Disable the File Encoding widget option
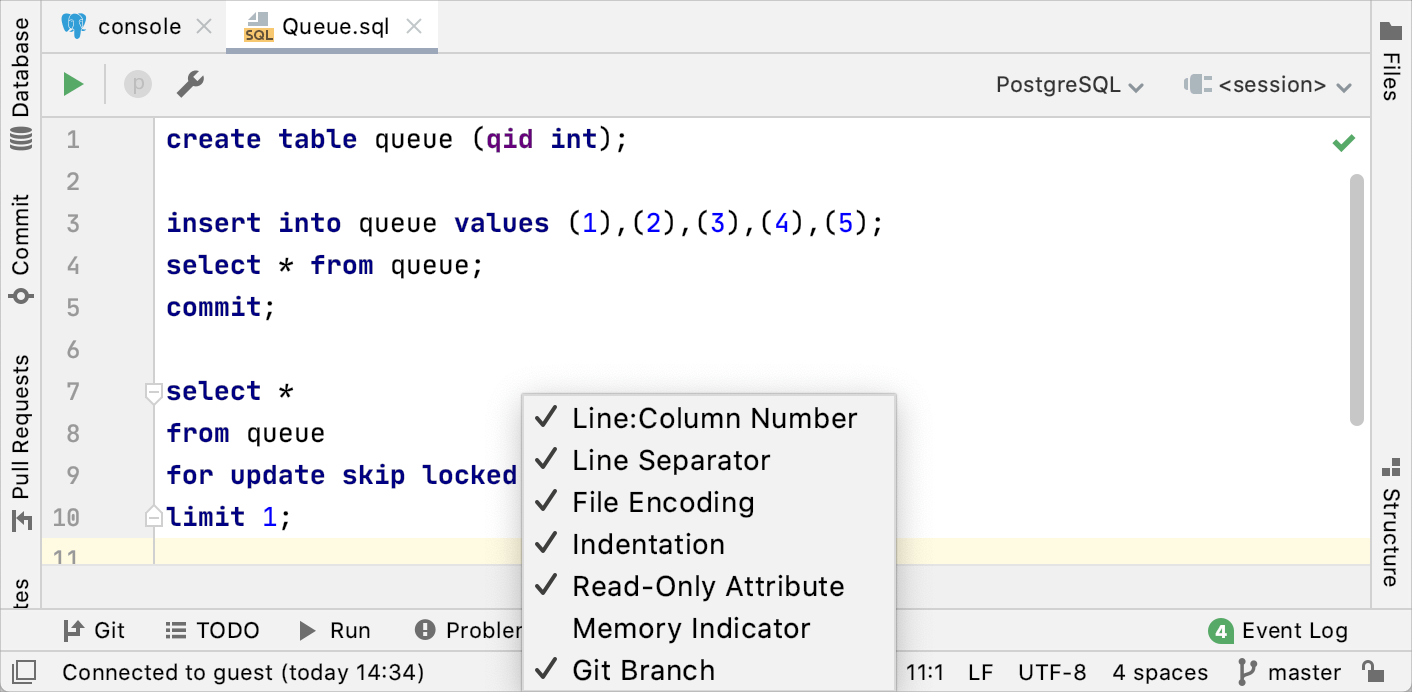Image resolution: width=1412 pixels, height=692 pixels. (662, 503)
